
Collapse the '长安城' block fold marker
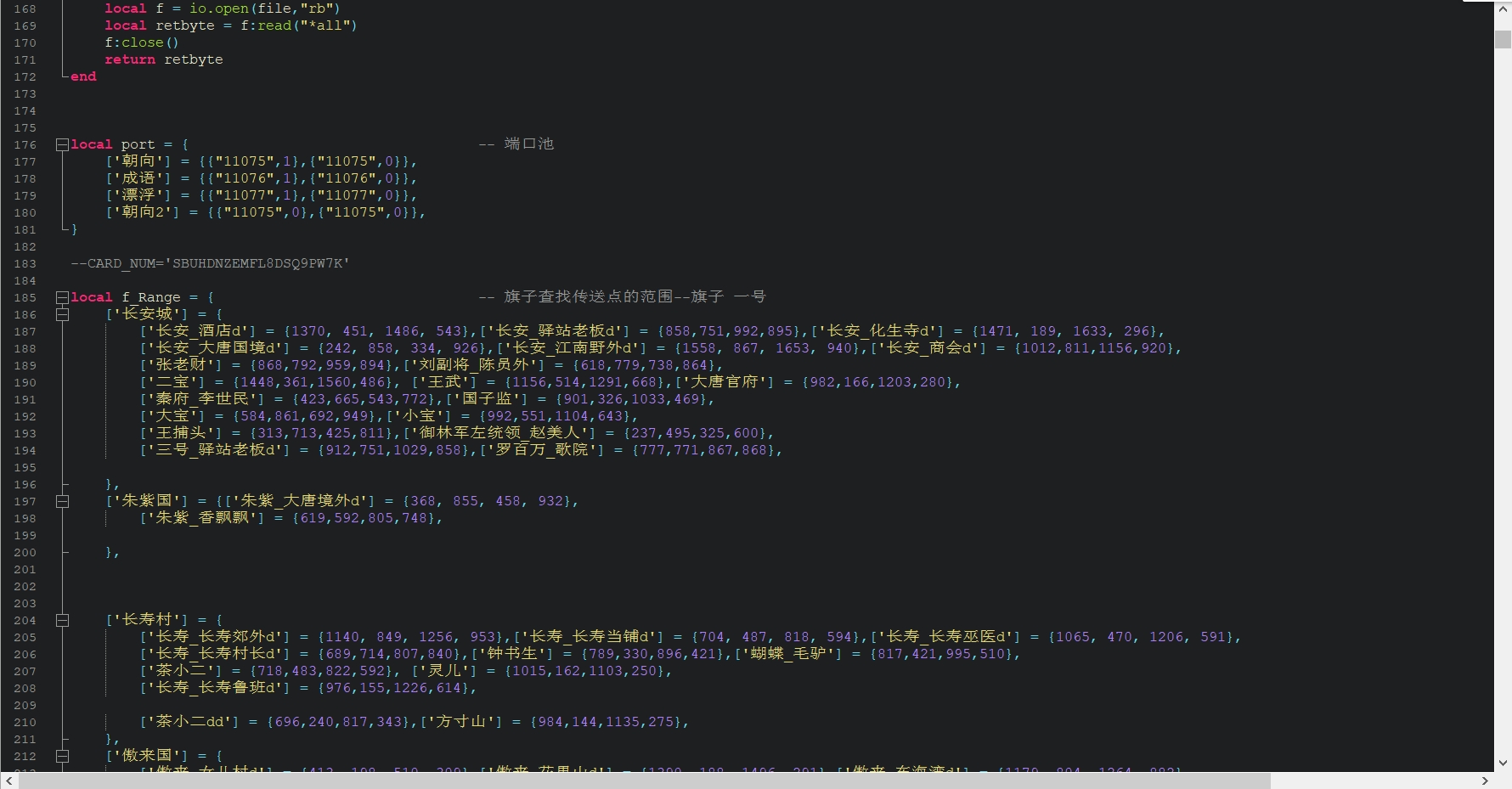point(62,314)
